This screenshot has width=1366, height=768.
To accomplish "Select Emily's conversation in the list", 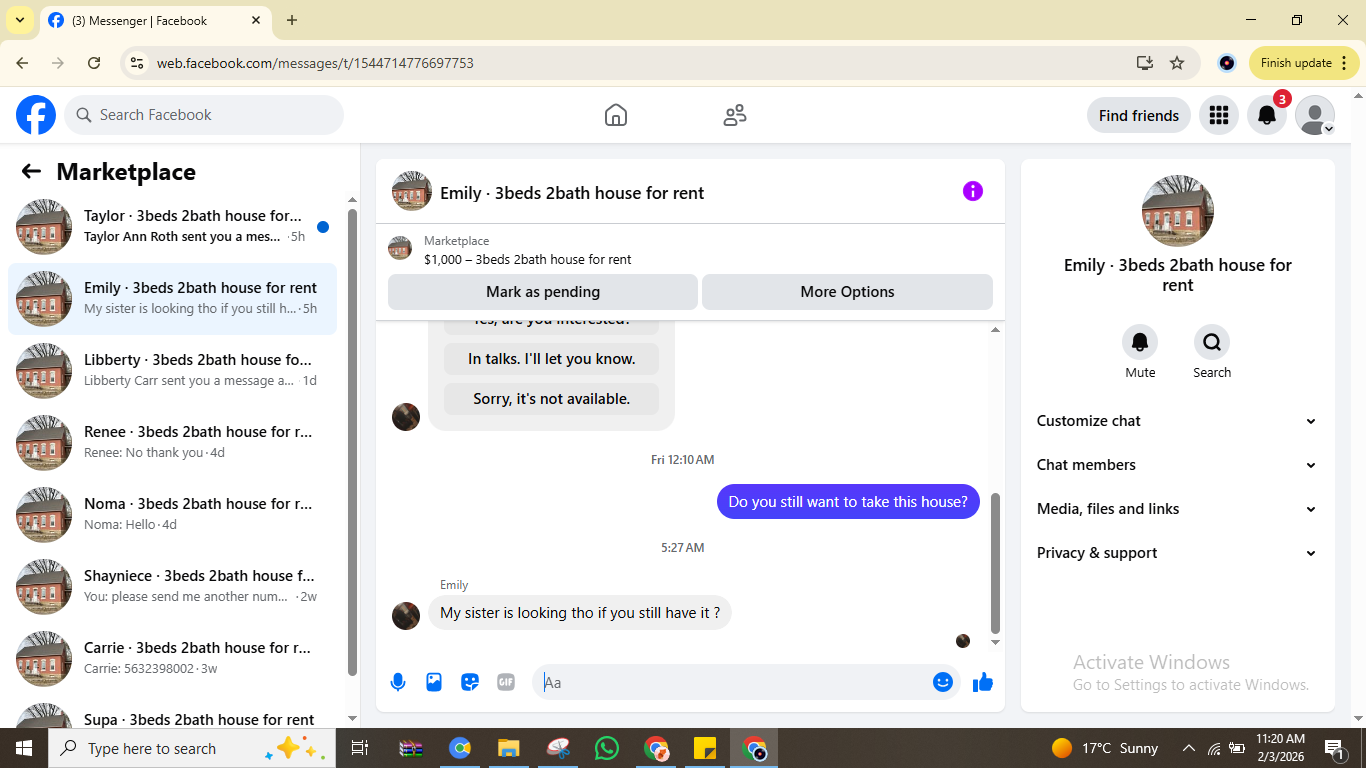I will click(x=172, y=299).
